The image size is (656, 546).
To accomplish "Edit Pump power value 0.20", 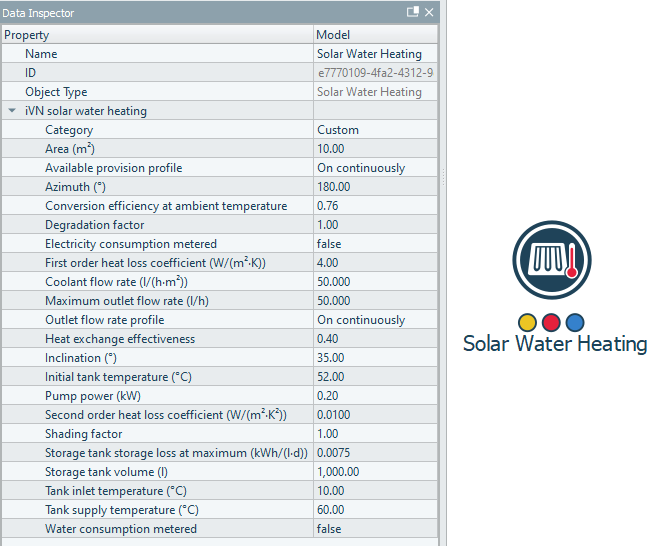I will point(376,396).
